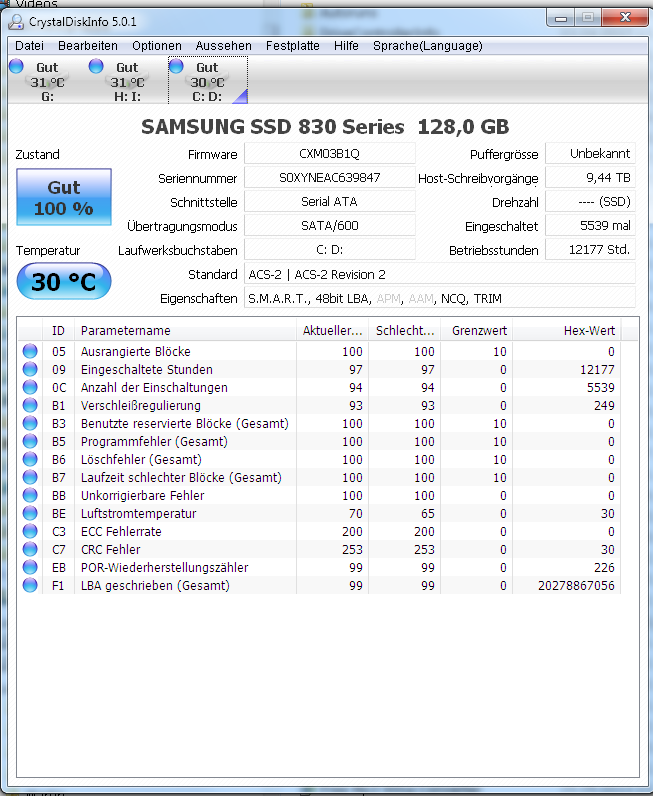Click the Puffergrösse field Unbekannt
This screenshot has height=796, width=653.
point(591,153)
